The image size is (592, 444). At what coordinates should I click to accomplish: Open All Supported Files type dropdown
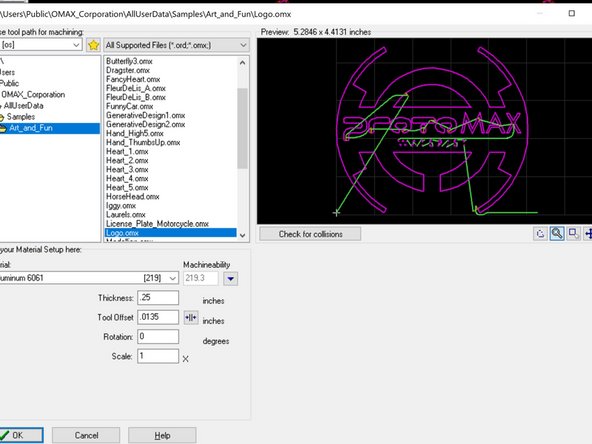tap(176, 45)
